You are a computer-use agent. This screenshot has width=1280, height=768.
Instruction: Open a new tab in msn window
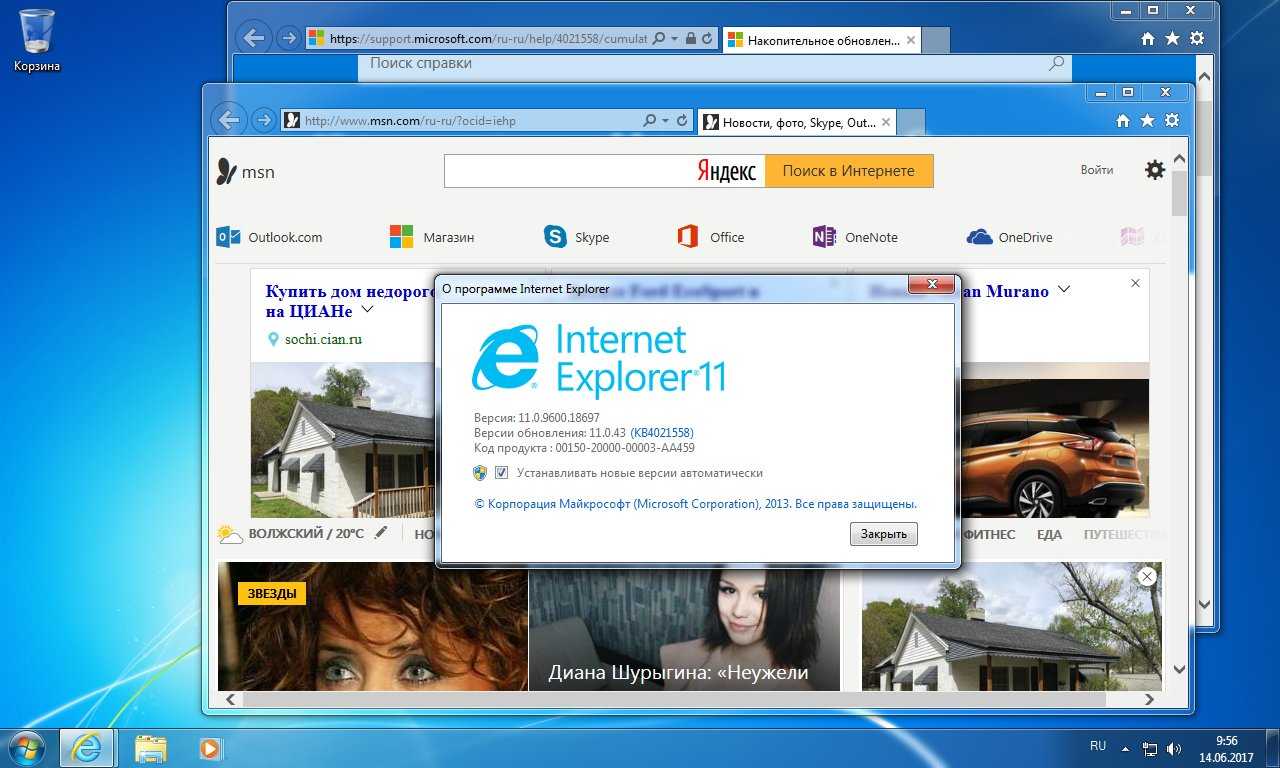910,122
